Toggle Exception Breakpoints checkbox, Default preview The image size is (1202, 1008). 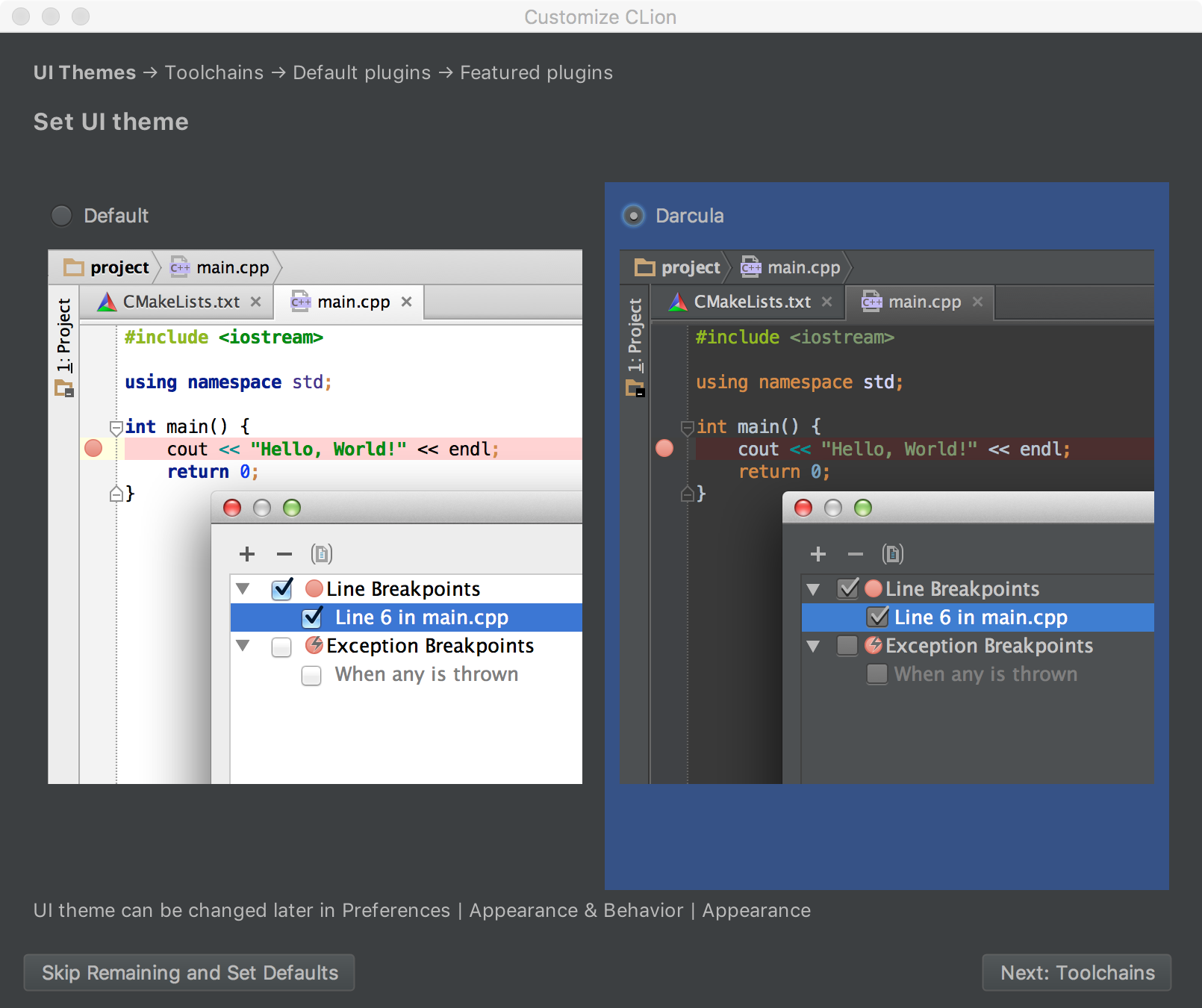pyautogui.click(x=281, y=647)
